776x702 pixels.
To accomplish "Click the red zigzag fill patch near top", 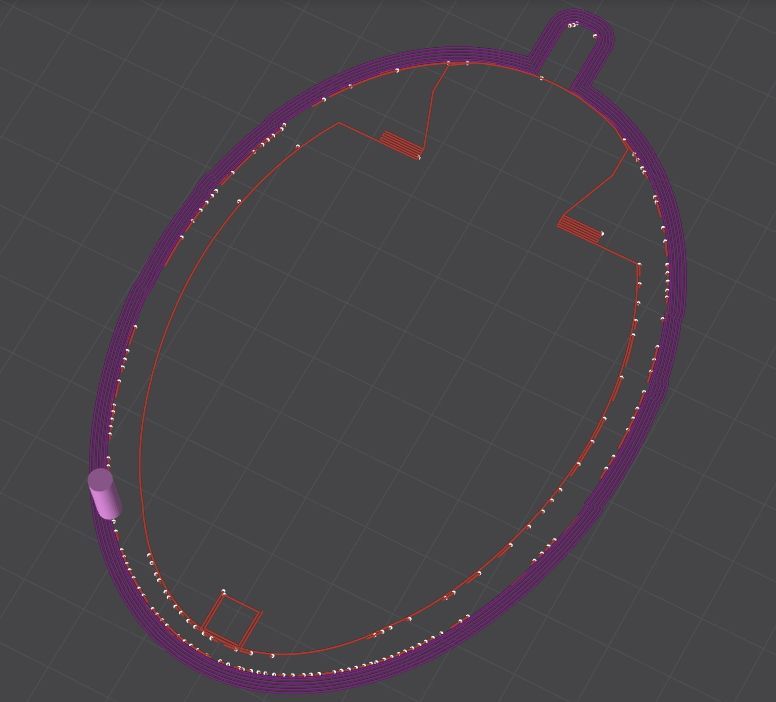I will point(402,145).
